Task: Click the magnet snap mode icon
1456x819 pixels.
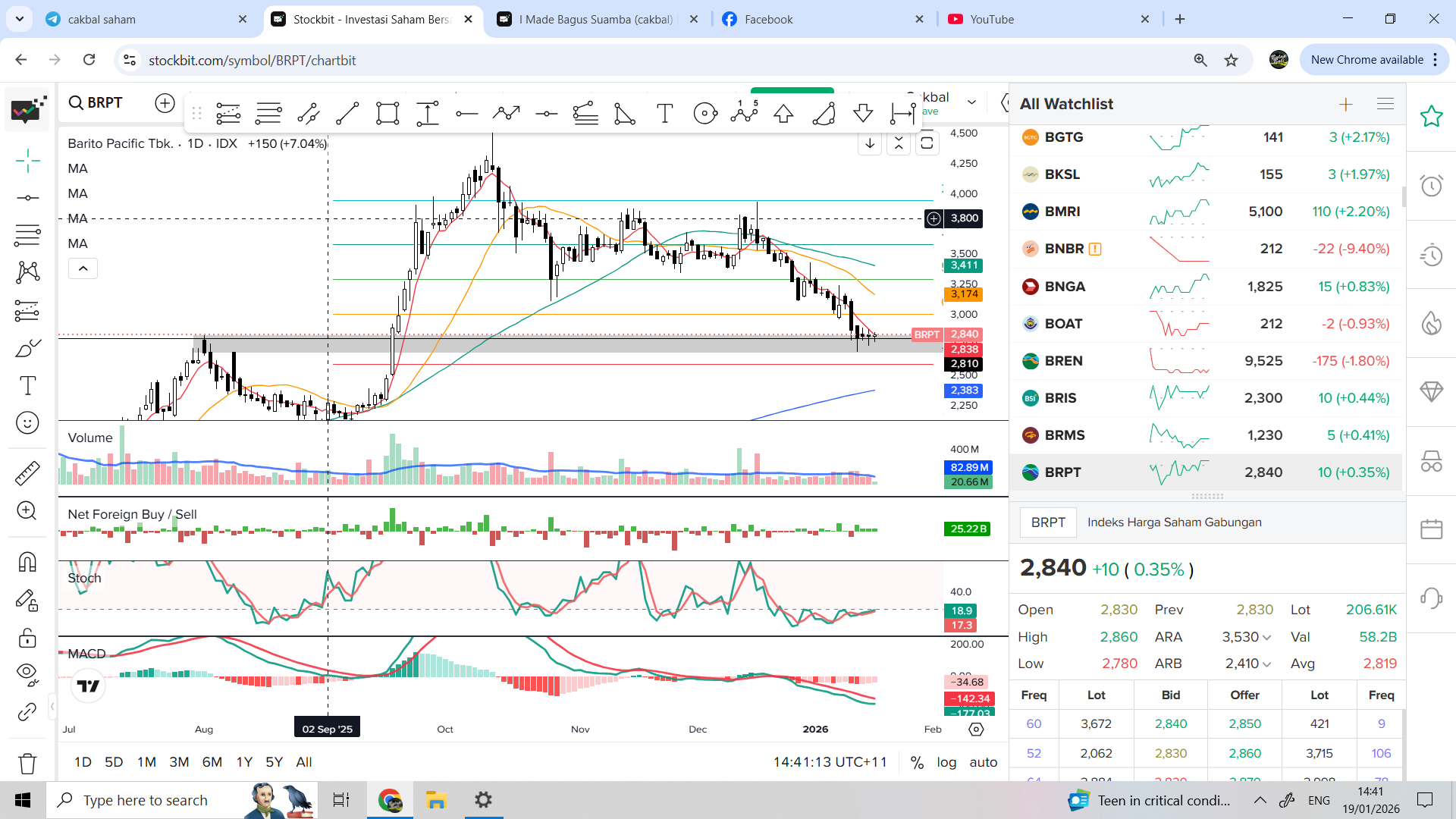Action: pyautogui.click(x=27, y=562)
